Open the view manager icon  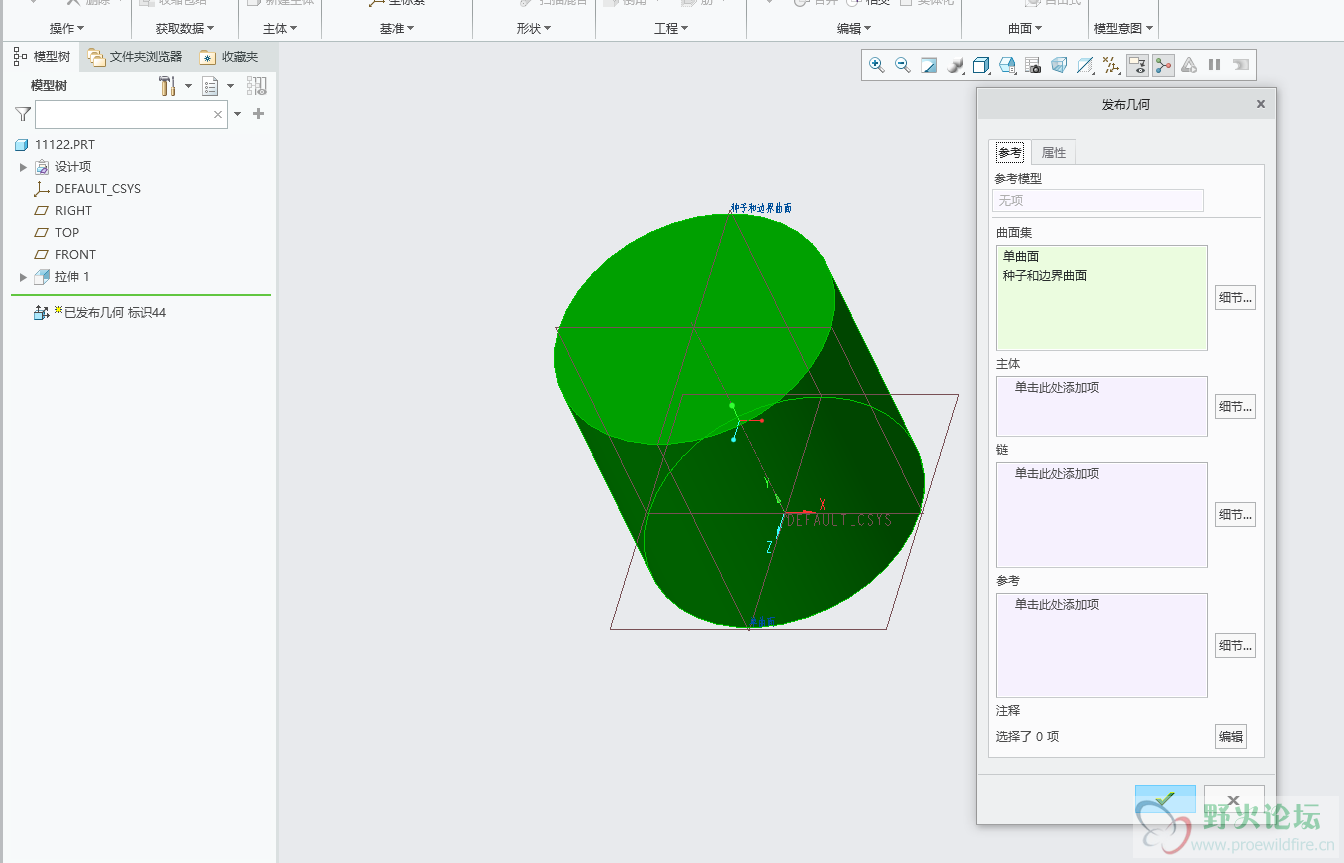(x=1007, y=65)
